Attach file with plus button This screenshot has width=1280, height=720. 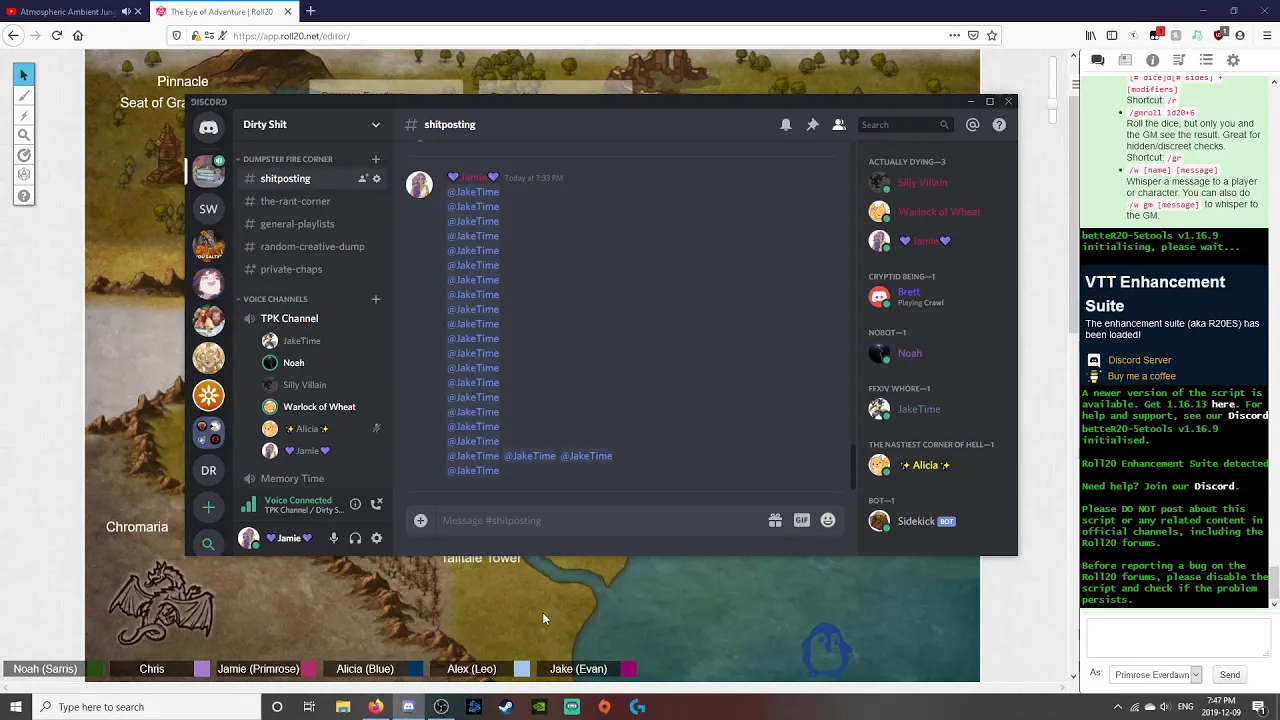tap(420, 520)
